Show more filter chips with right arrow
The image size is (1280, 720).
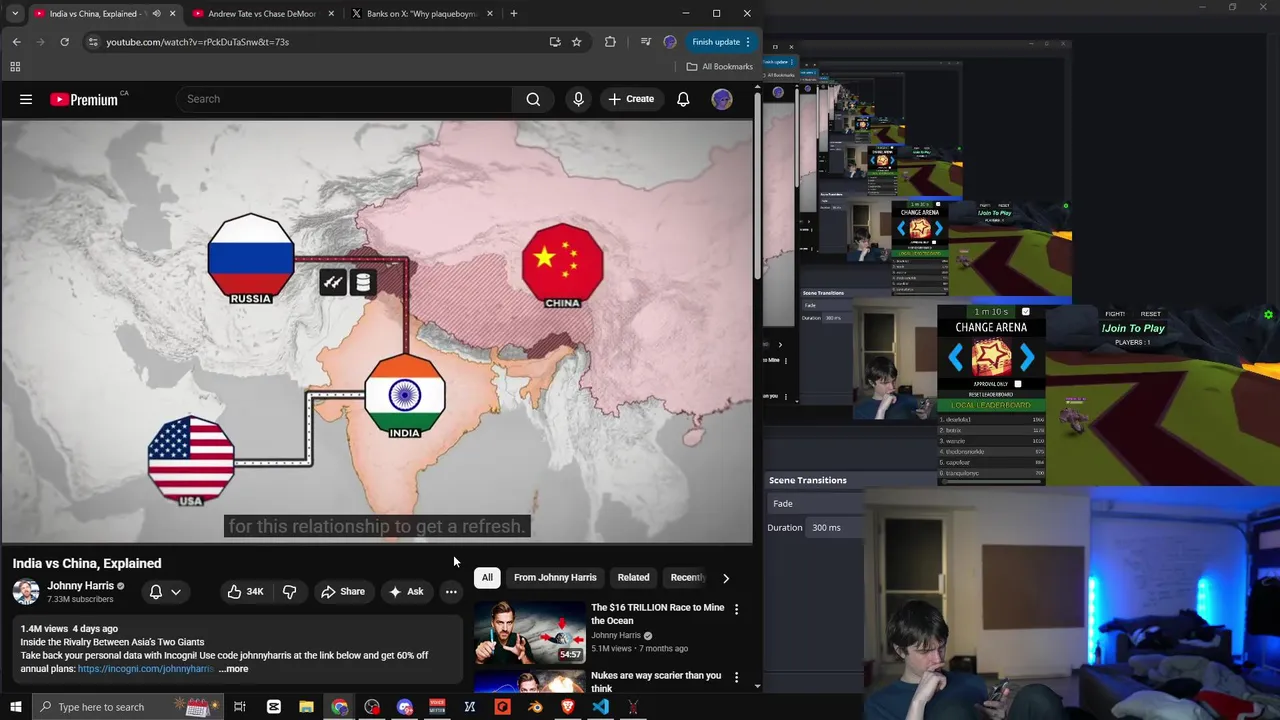coord(726,578)
